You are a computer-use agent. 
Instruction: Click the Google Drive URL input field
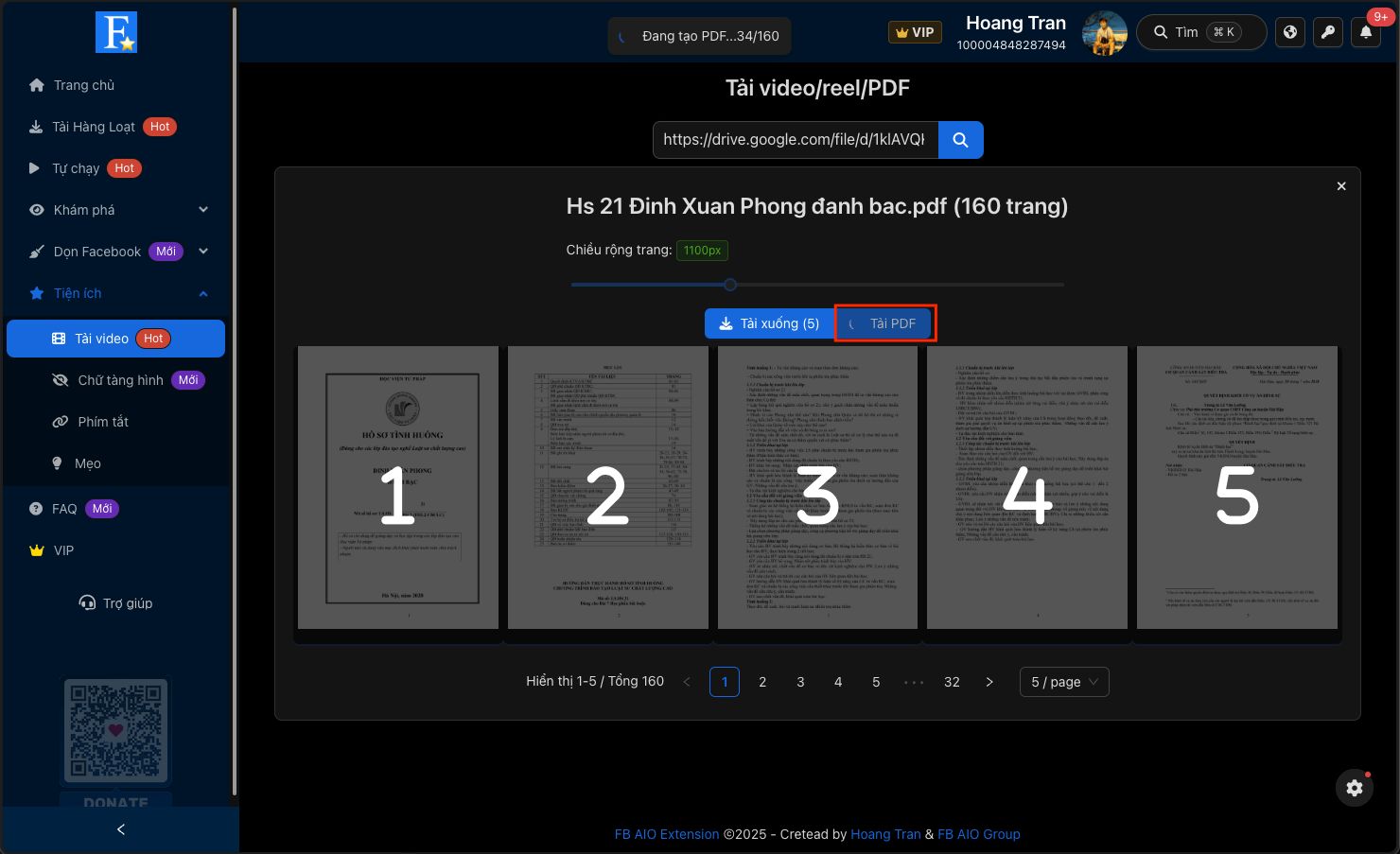tap(796, 140)
